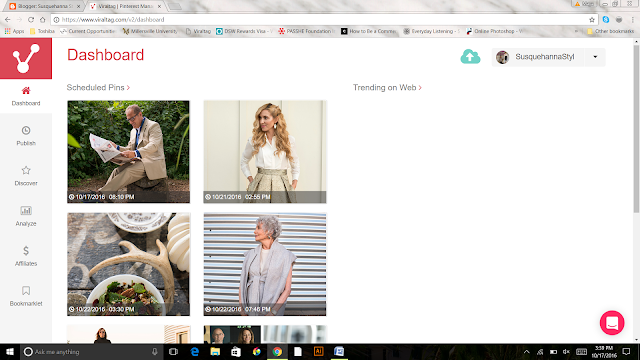This screenshot has height=360, width=640.
Task: Click the browser home icon
Action: click(42, 20)
